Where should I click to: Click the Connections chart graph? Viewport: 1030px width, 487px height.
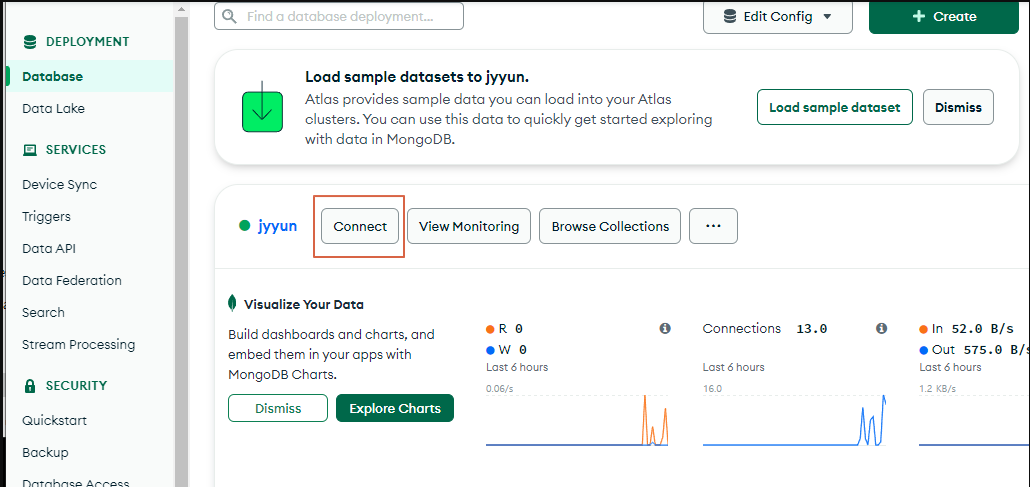(x=795, y=420)
